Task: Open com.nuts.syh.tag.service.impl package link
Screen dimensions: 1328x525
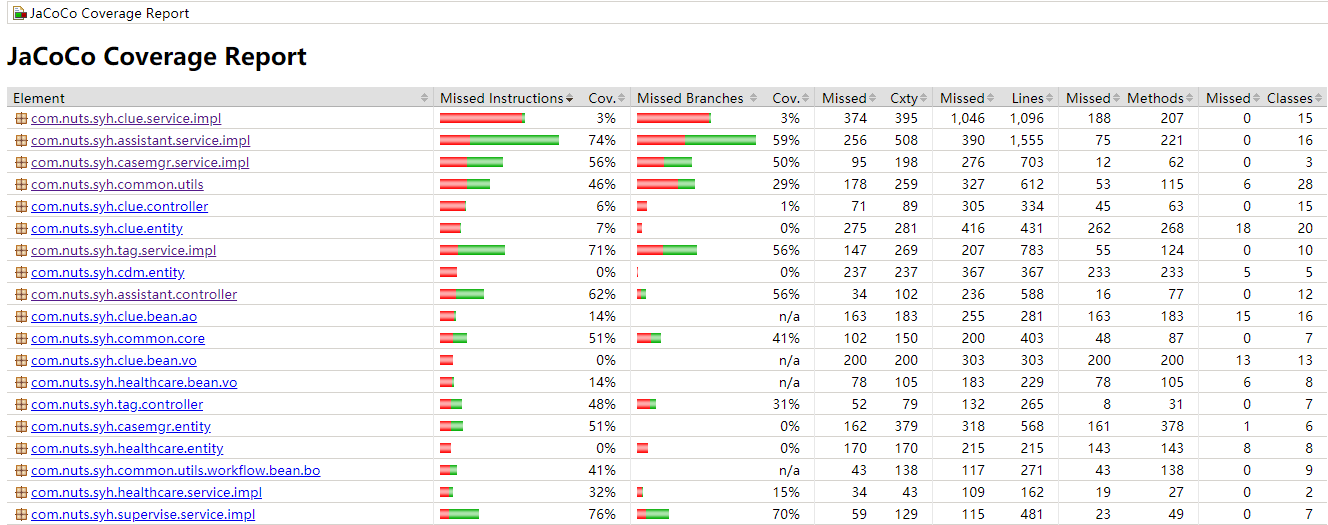Action: coord(123,251)
